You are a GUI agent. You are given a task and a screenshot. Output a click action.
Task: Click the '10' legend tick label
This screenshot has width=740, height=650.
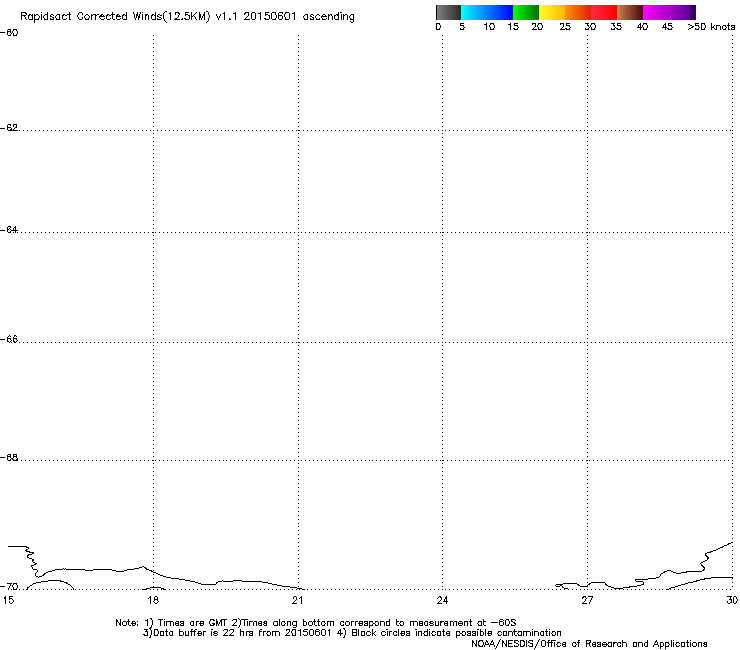(489, 27)
